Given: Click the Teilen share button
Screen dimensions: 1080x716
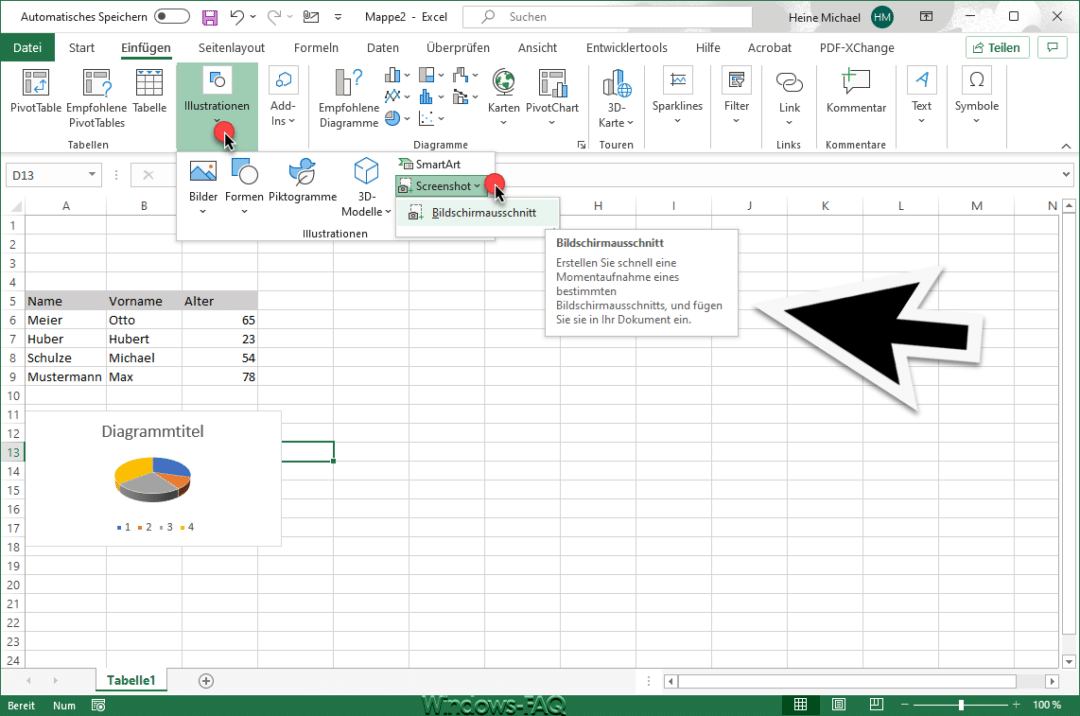Looking at the screenshot, I should tap(997, 48).
